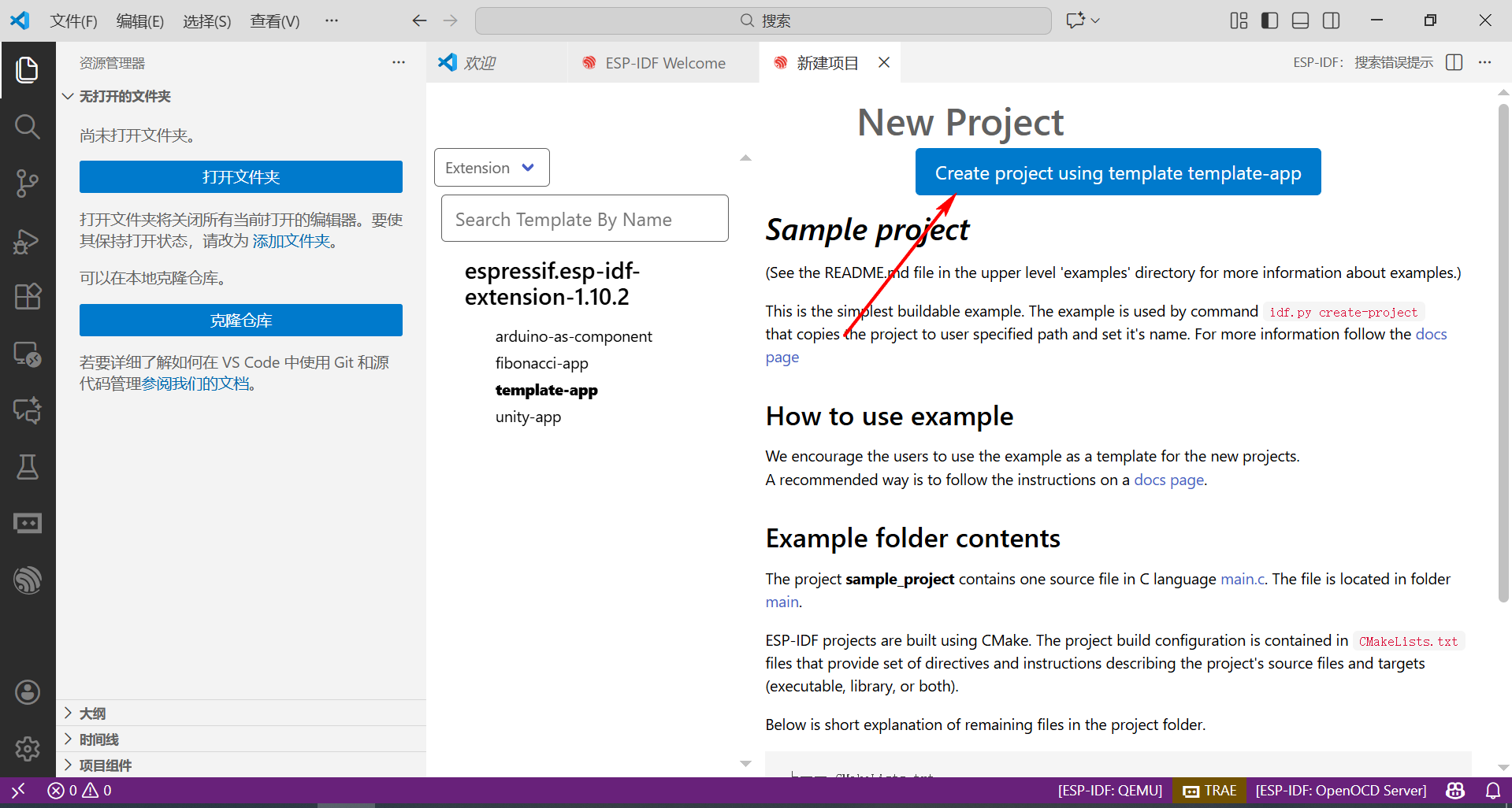The width and height of the screenshot is (1512, 808).
Task: Select the fibonacci-app template
Action: (x=542, y=363)
